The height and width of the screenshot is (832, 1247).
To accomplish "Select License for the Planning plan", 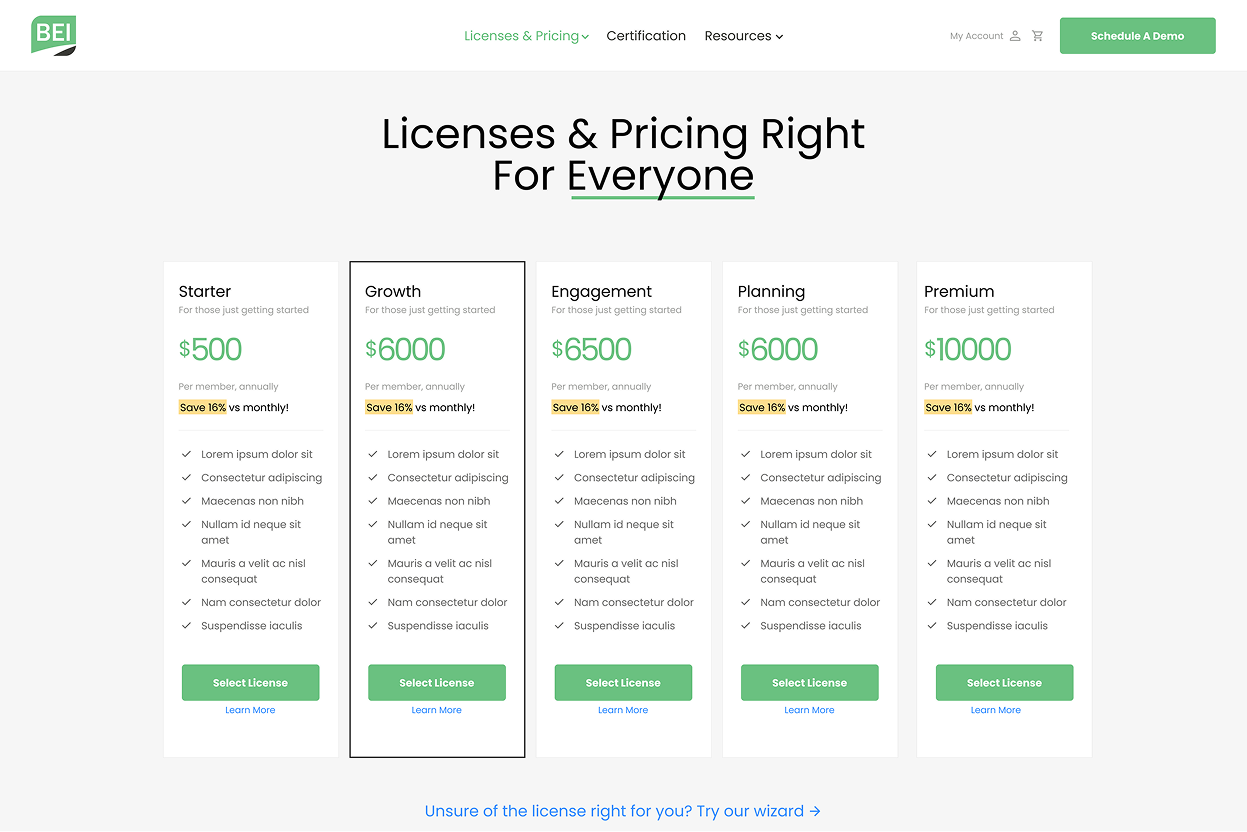I will pyautogui.click(x=809, y=683).
